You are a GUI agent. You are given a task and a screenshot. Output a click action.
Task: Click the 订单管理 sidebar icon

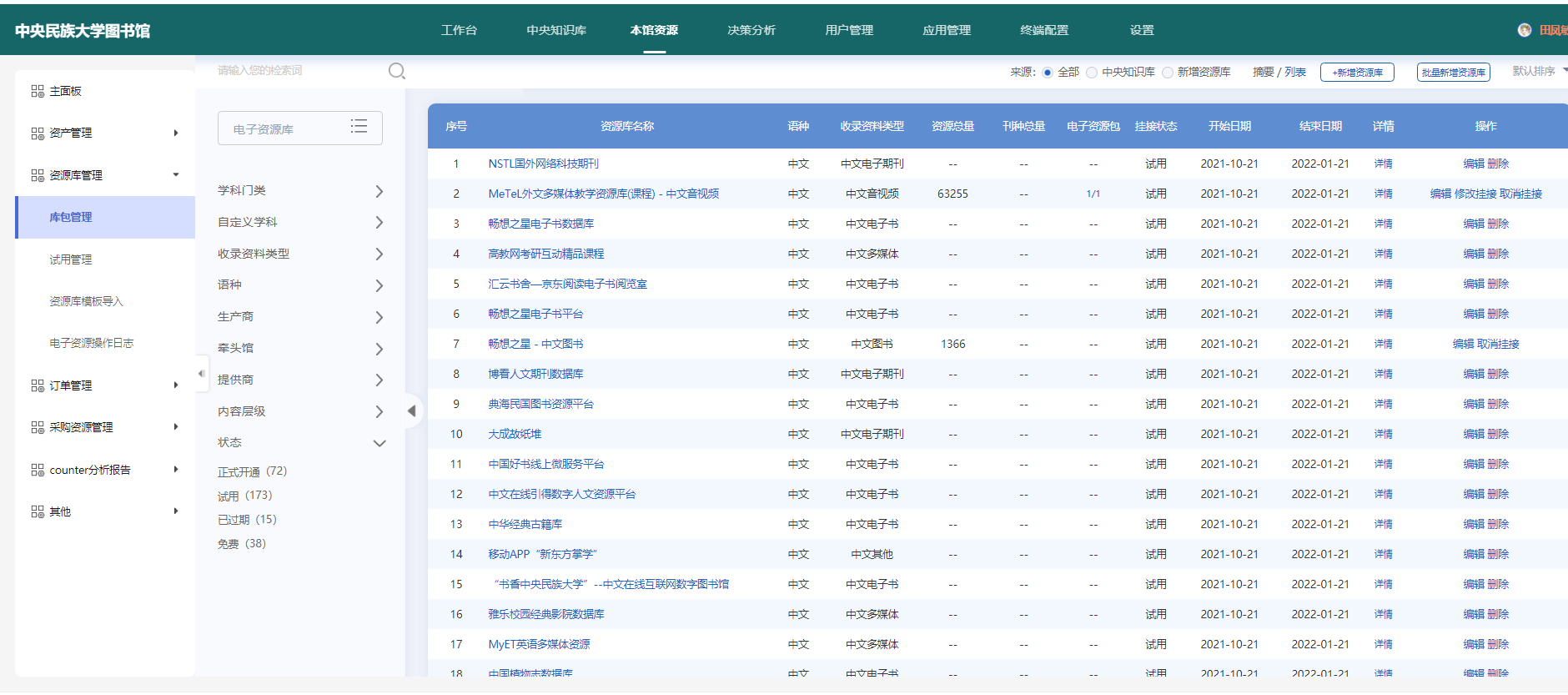38,385
